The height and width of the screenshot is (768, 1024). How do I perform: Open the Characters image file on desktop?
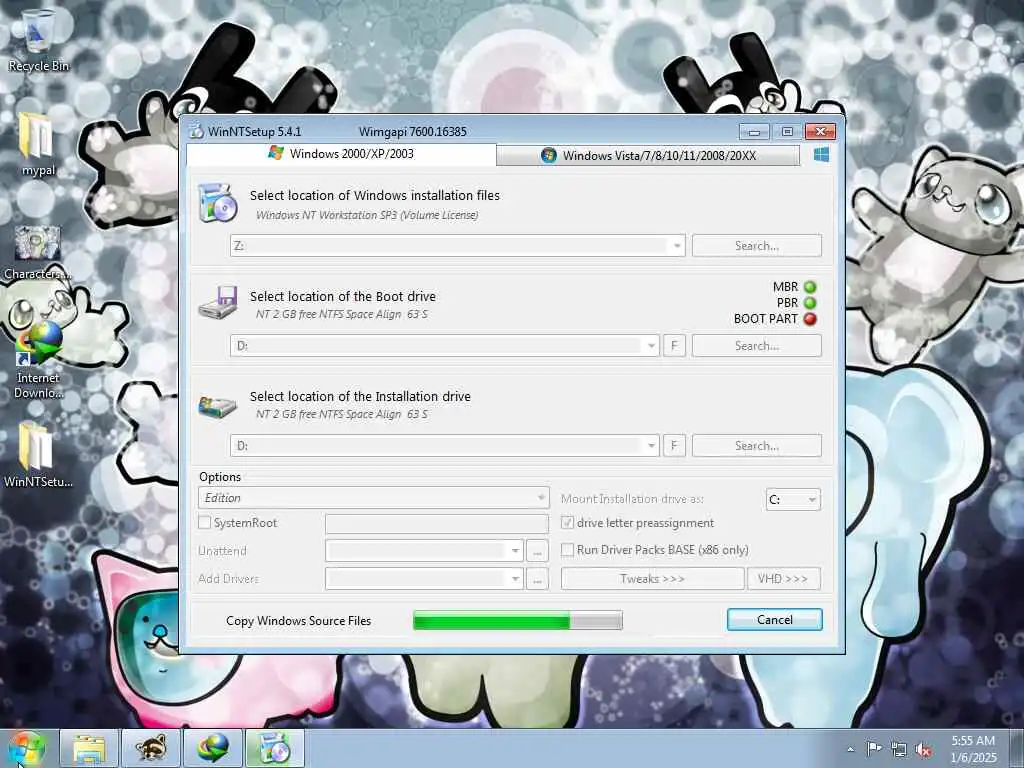pyautogui.click(x=37, y=253)
